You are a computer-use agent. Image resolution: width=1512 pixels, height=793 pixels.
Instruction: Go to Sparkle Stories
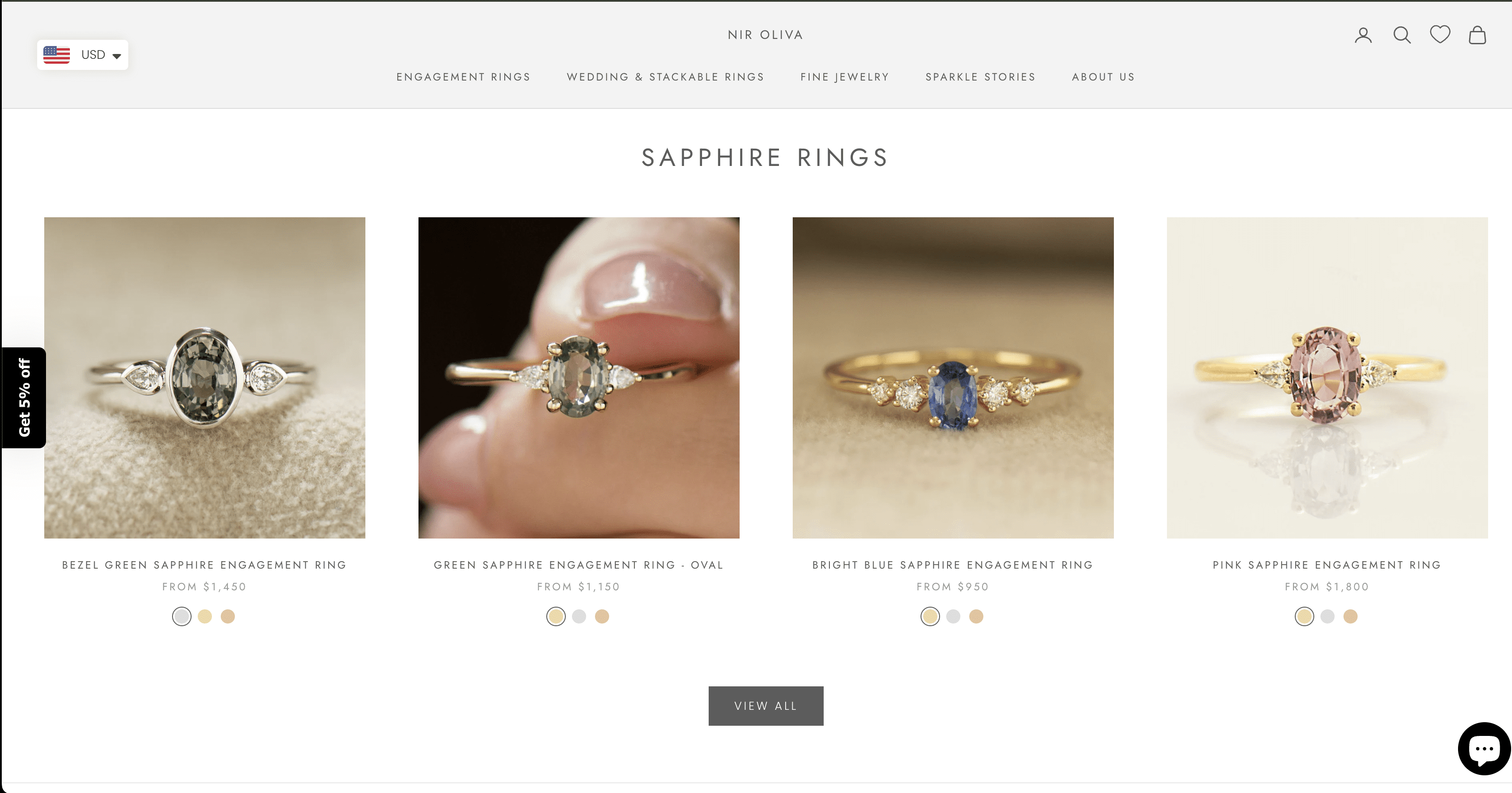click(x=980, y=77)
